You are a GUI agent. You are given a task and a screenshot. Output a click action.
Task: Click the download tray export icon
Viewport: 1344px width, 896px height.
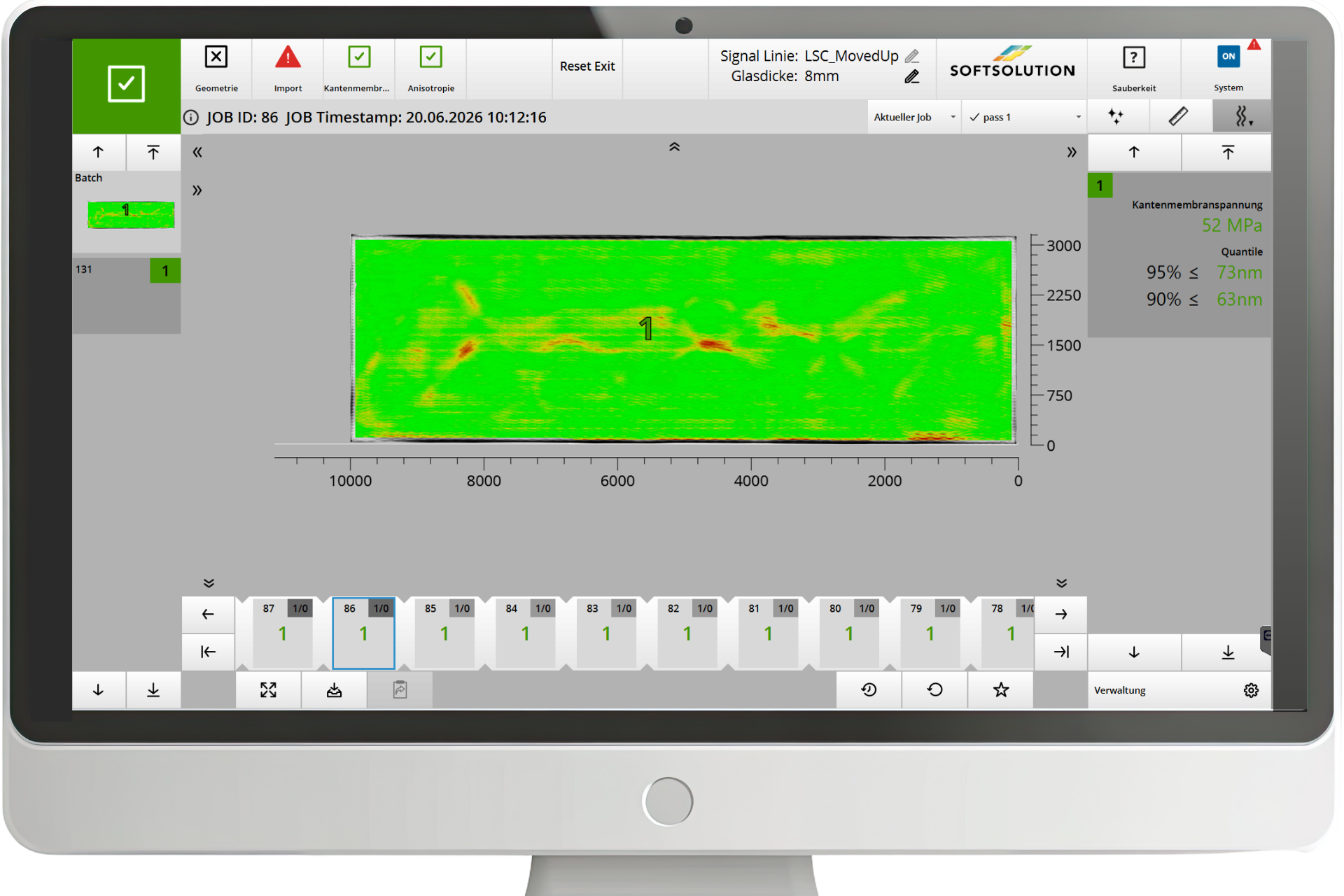(x=334, y=689)
